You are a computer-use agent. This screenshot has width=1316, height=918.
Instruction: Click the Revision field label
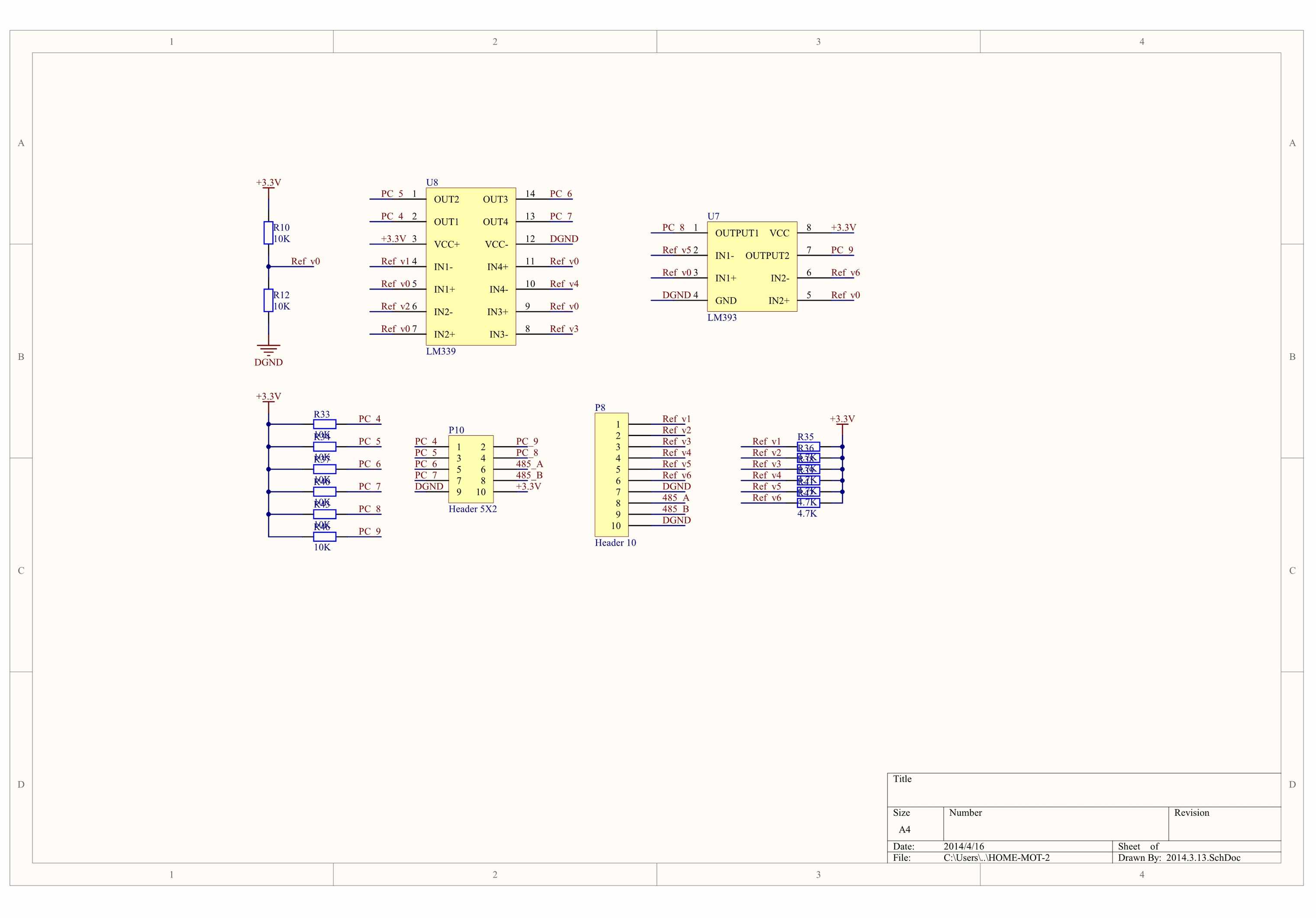[1192, 812]
